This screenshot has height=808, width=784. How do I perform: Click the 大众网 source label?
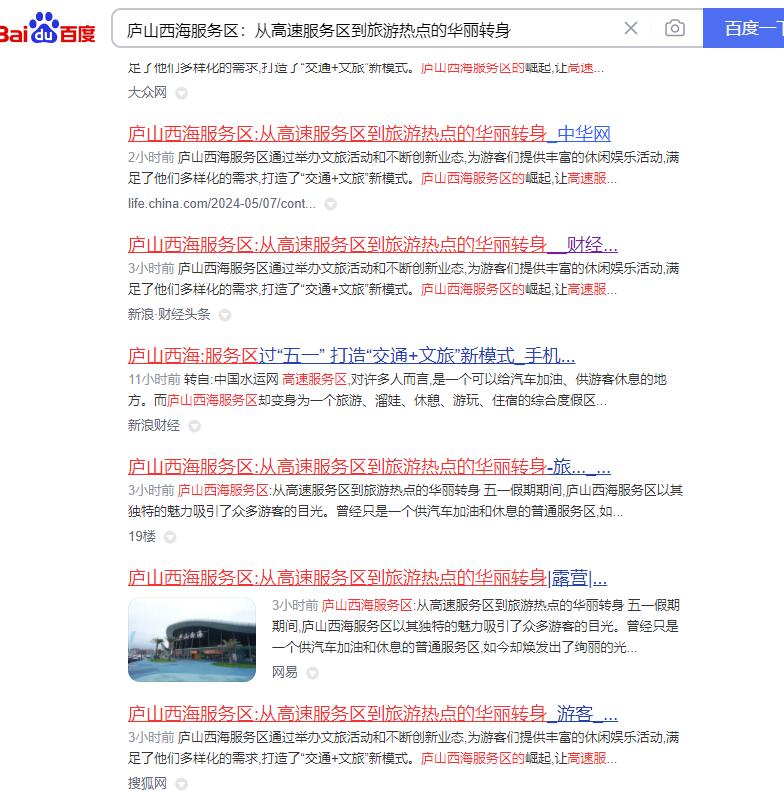(147, 93)
